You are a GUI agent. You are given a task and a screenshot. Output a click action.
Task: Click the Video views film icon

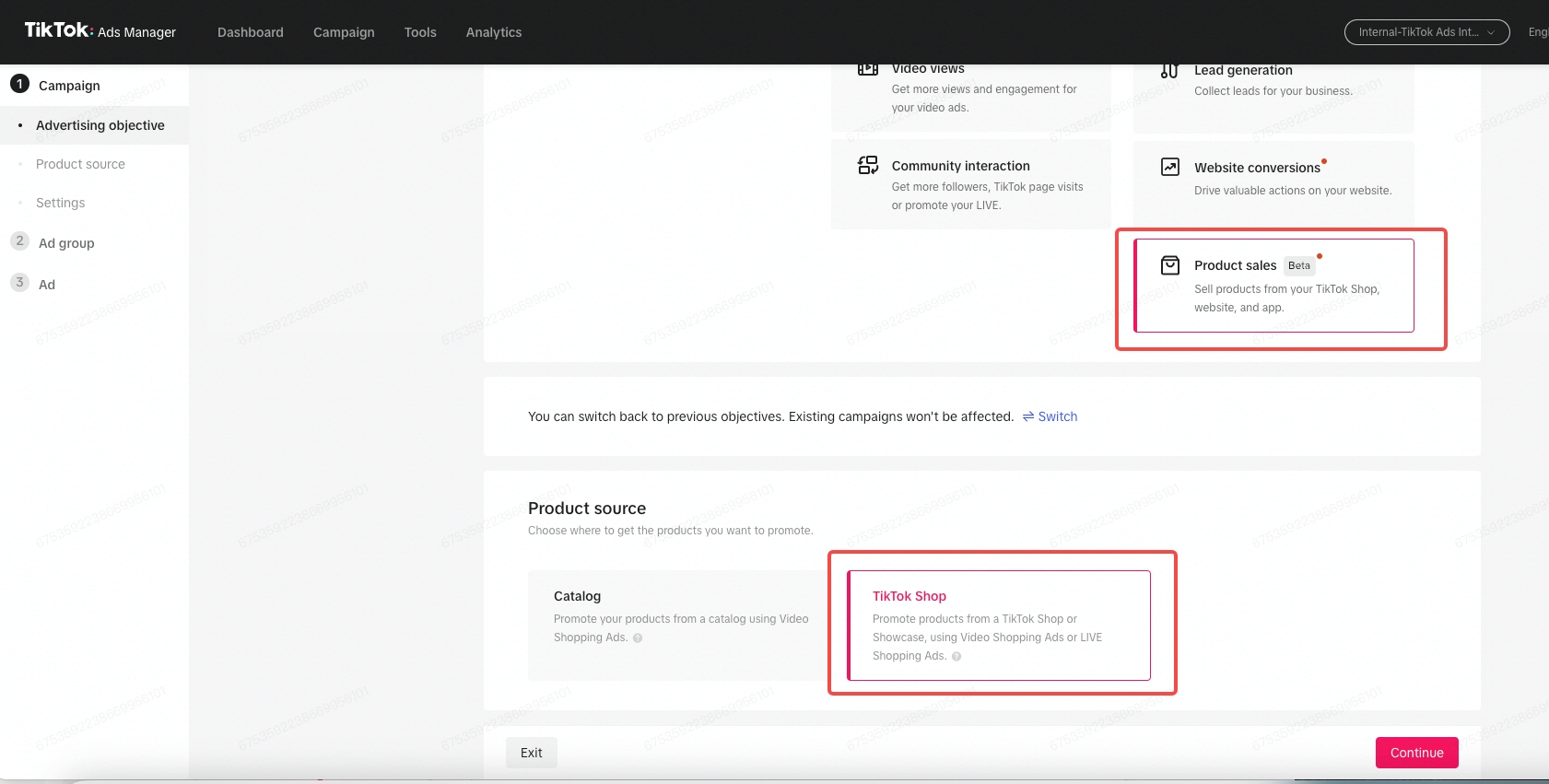(867, 69)
